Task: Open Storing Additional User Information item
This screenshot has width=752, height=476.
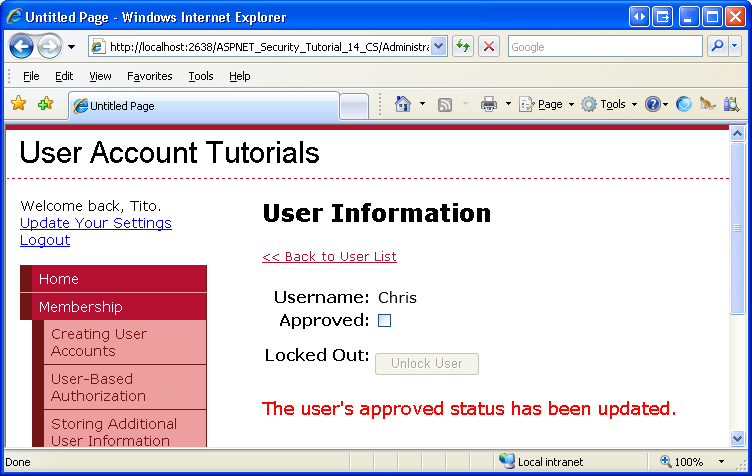Action: (x=125, y=430)
